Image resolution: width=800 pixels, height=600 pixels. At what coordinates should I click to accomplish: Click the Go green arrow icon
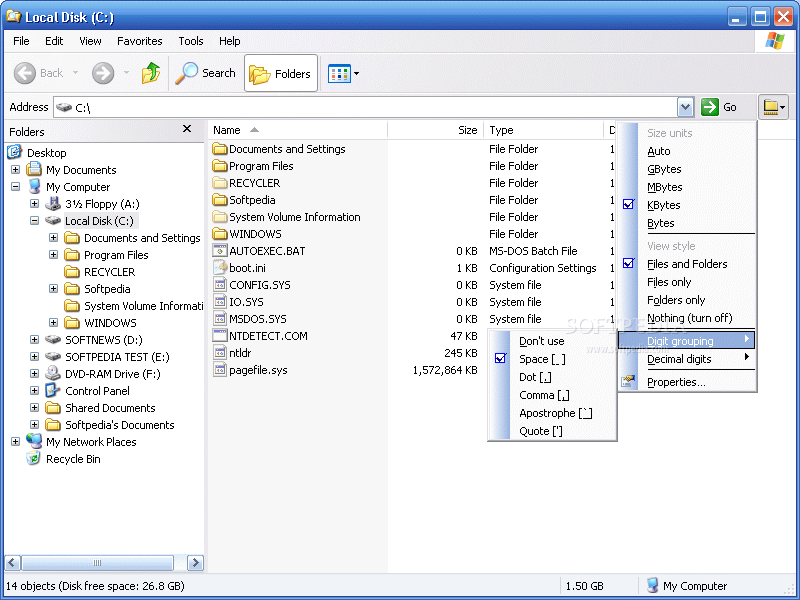tap(710, 107)
